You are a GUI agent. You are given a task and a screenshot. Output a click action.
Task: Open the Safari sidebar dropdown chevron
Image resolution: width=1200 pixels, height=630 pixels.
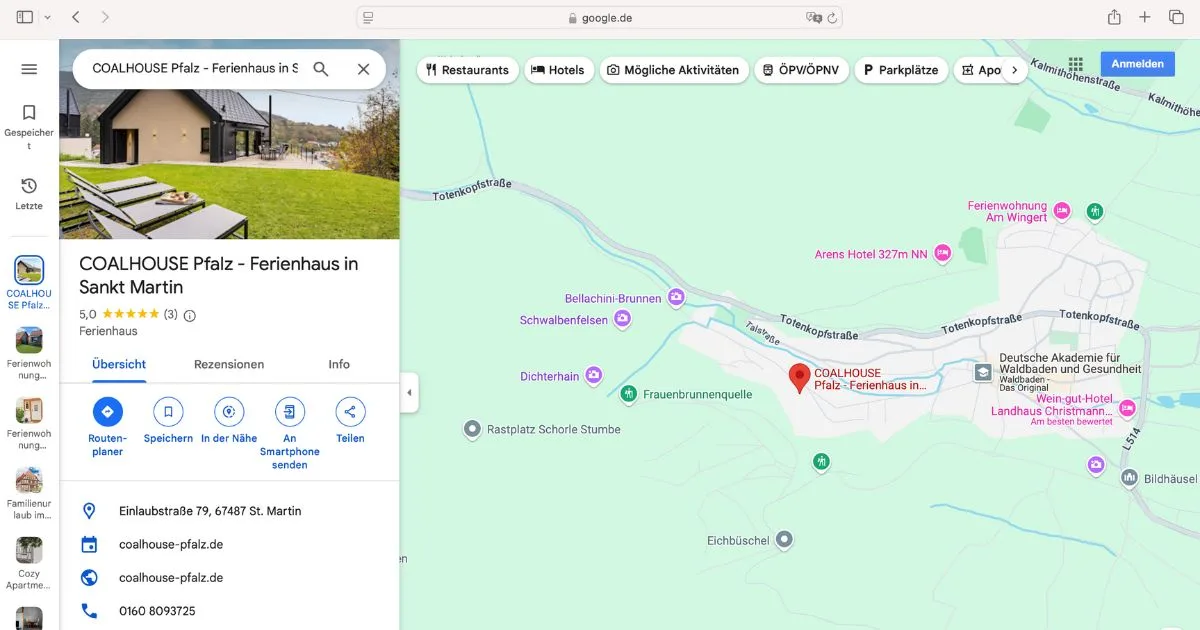(x=47, y=17)
